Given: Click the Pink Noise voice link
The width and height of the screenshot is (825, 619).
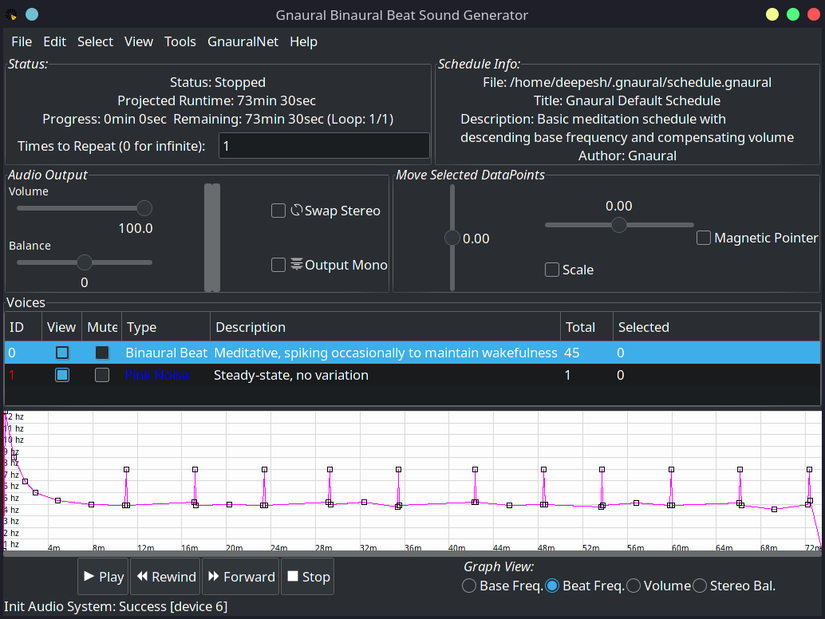Looking at the screenshot, I should tap(157, 374).
